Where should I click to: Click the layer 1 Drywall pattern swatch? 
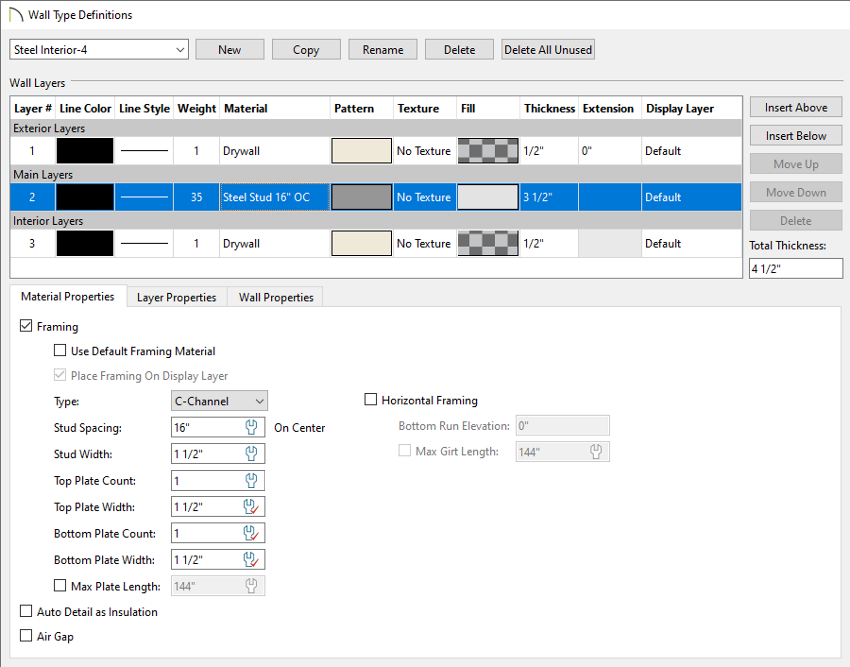coord(362,151)
